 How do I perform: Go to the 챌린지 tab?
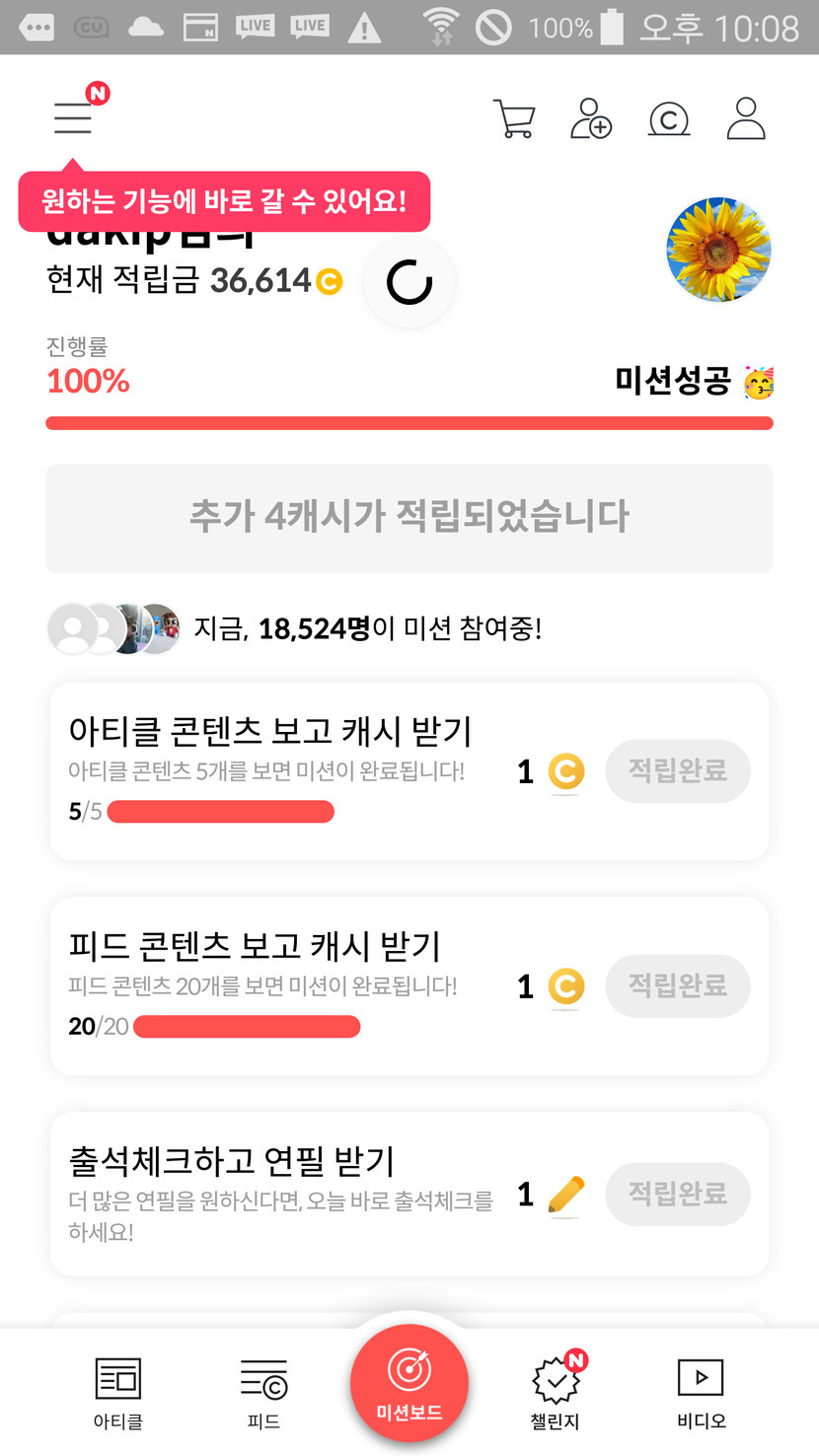point(556,1393)
